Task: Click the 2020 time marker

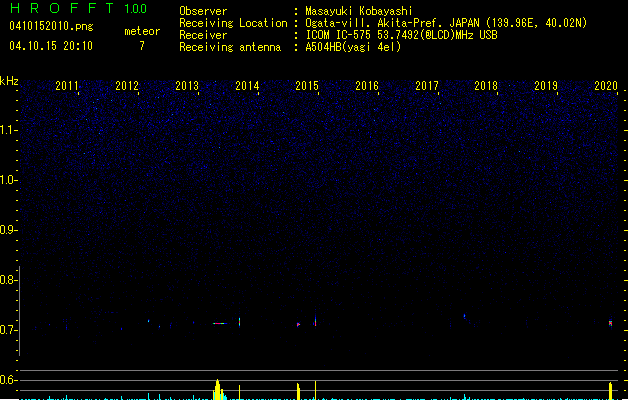Action: 606,86
